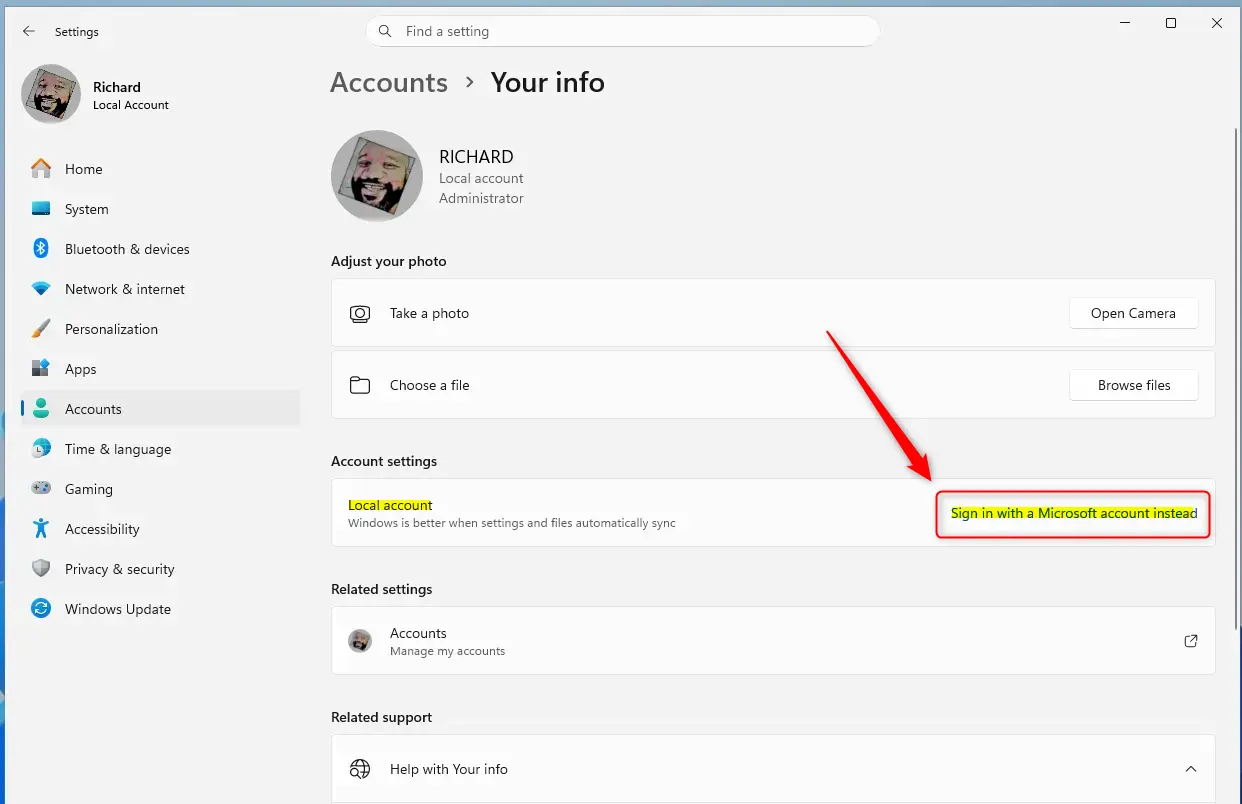Open the Apps settings category
The width and height of the screenshot is (1242, 804).
160,369
